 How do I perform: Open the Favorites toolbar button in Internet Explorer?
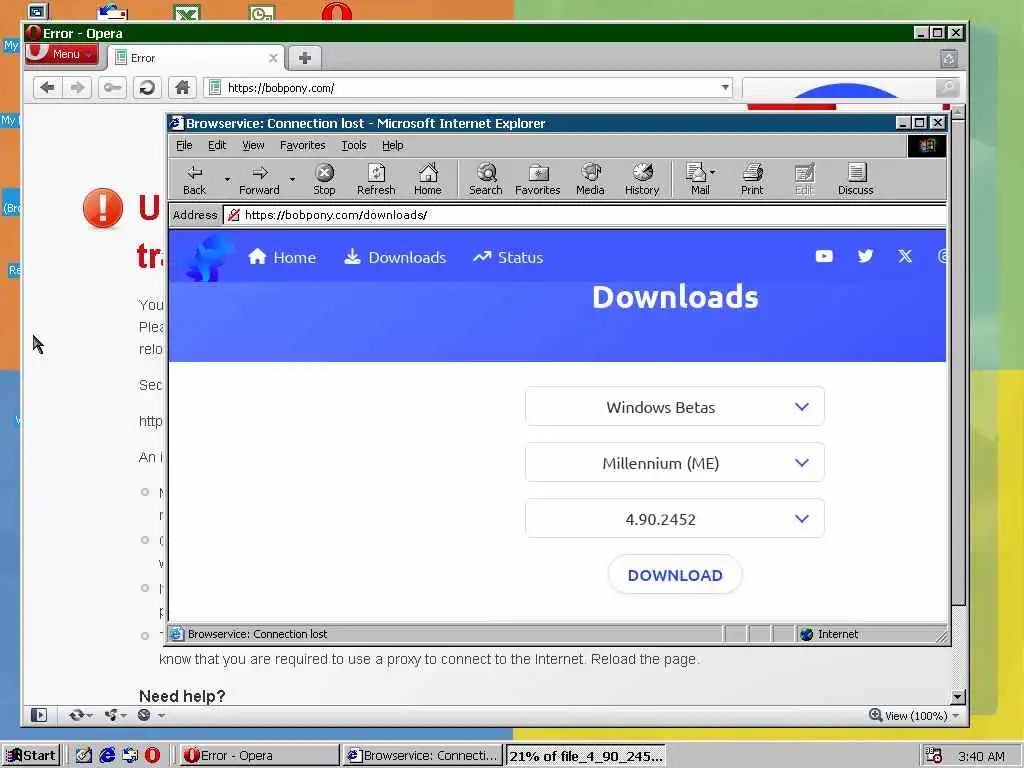click(x=537, y=180)
